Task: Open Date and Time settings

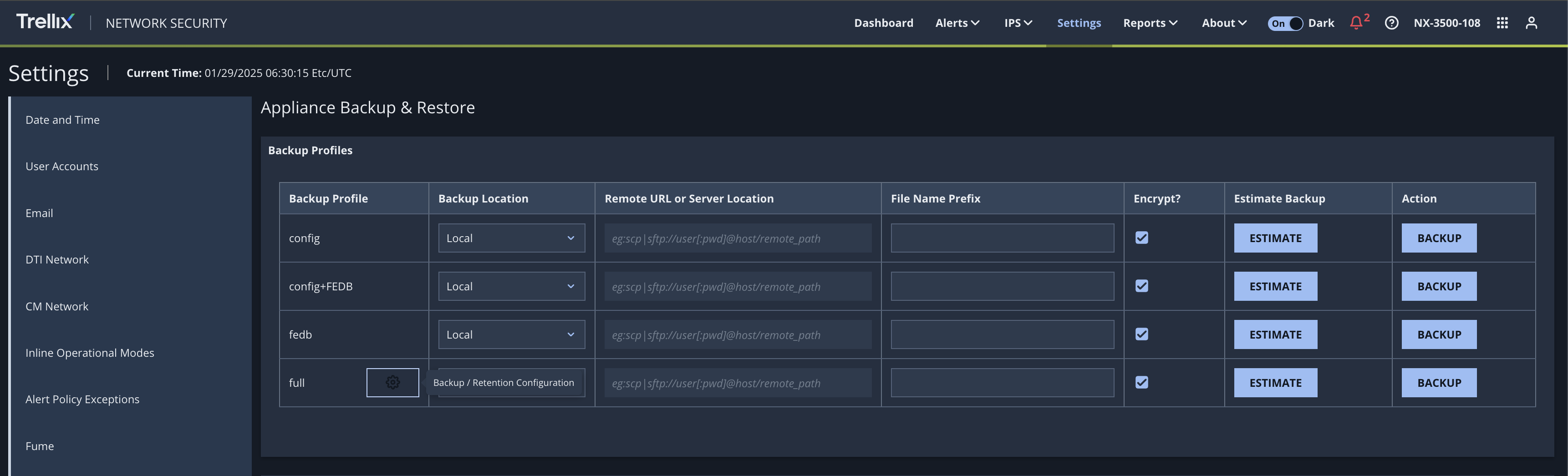Action: 63,120
